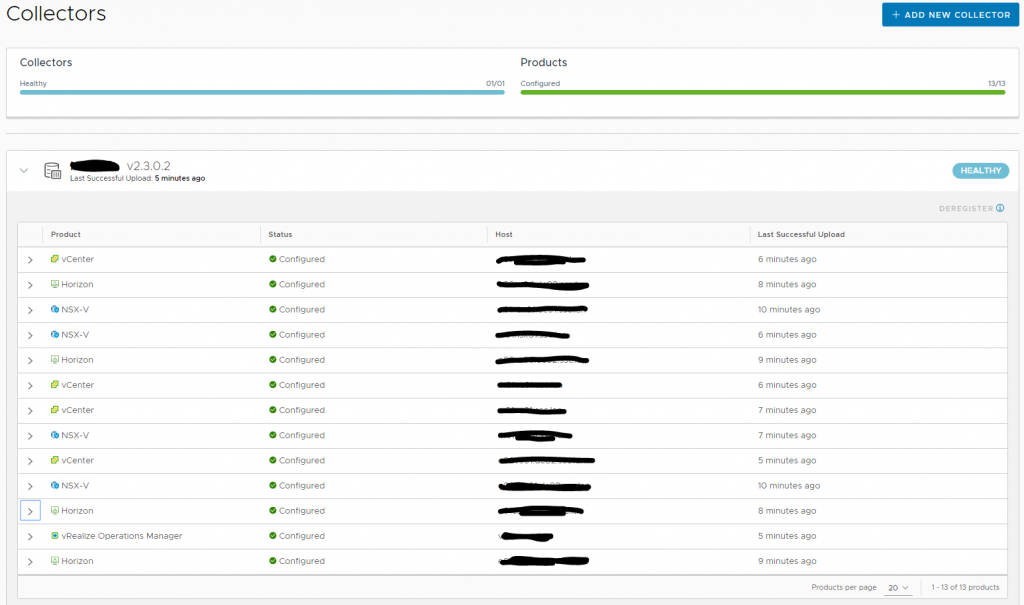The width and height of the screenshot is (1024, 605).
Task: Click the green check icon for vRealize Operations Manager
Action: coord(273,536)
